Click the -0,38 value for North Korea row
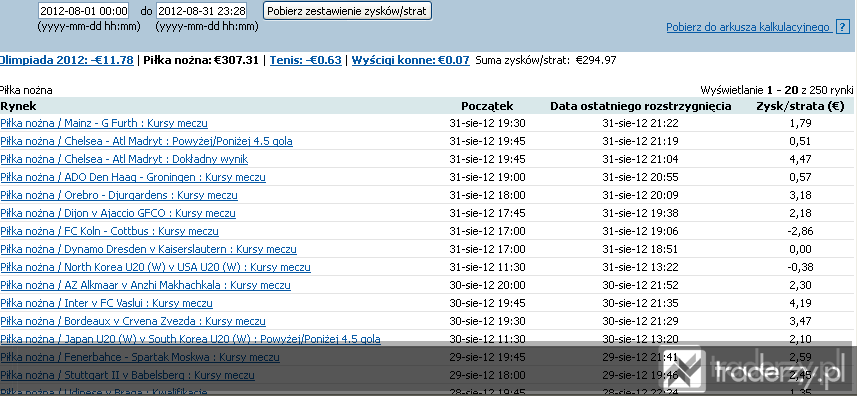Viewport: 857px width, 396px height. pyautogui.click(x=800, y=268)
